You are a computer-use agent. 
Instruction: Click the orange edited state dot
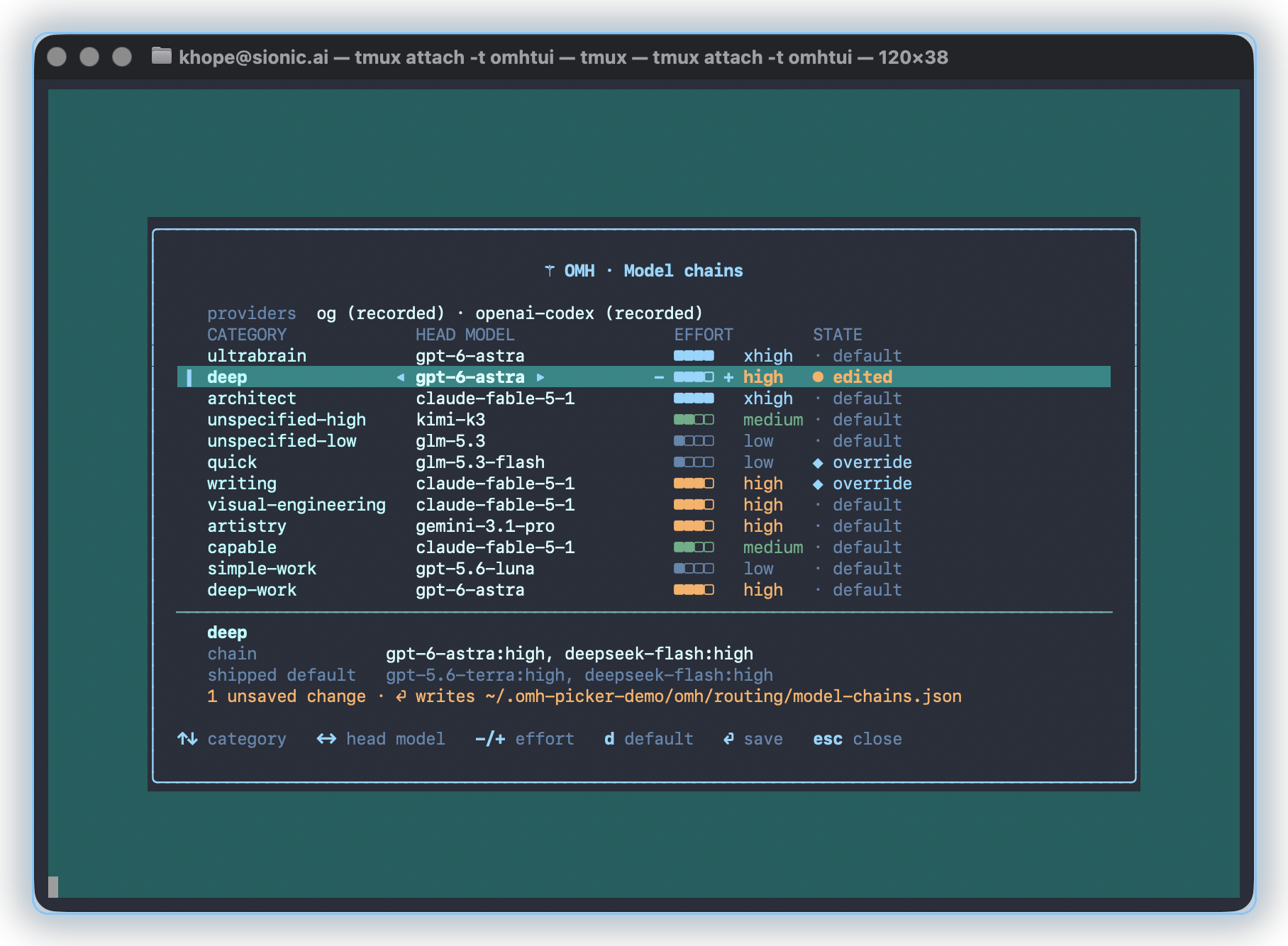point(818,377)
